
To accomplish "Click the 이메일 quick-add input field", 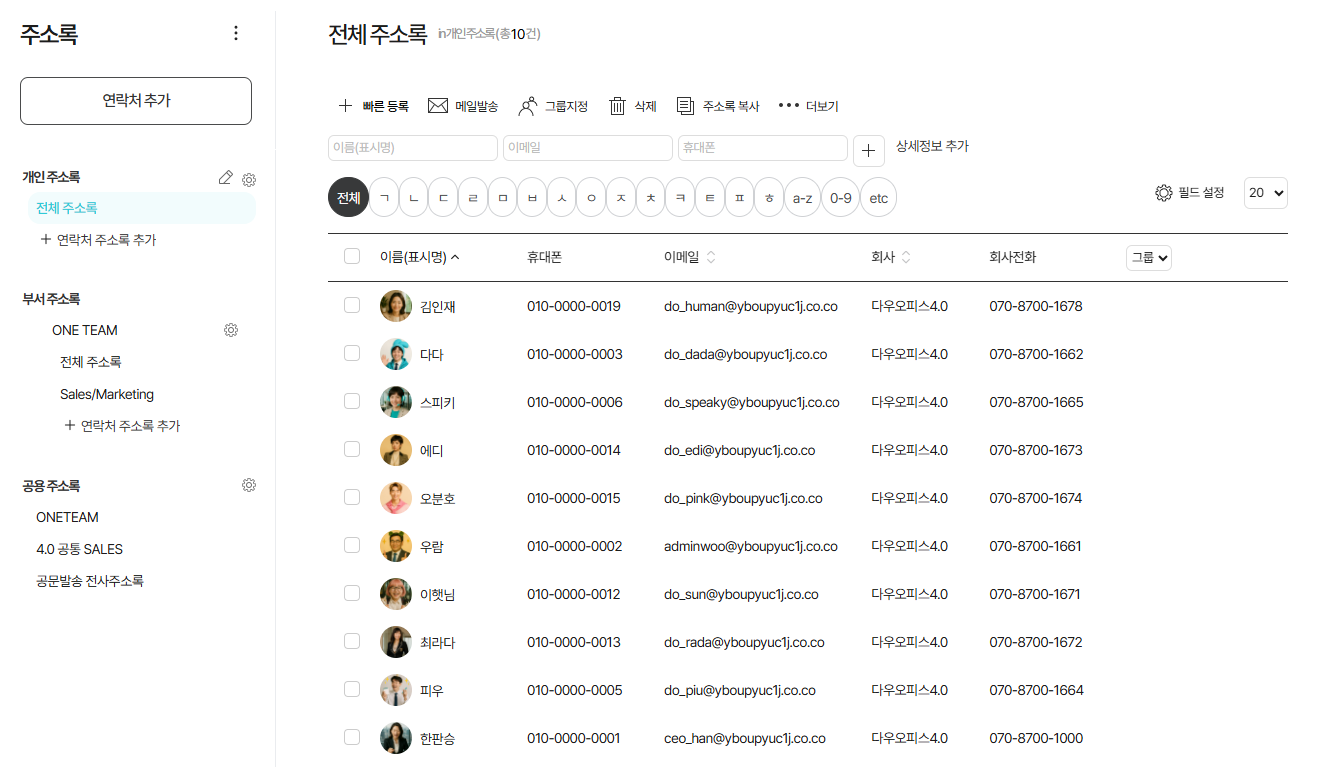I will [587, 148].
